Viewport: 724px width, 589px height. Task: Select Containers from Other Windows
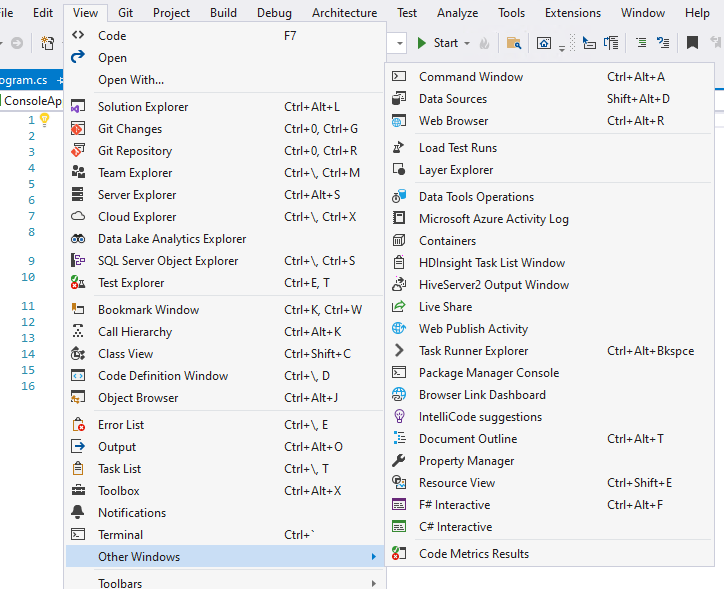coord(549,240)
